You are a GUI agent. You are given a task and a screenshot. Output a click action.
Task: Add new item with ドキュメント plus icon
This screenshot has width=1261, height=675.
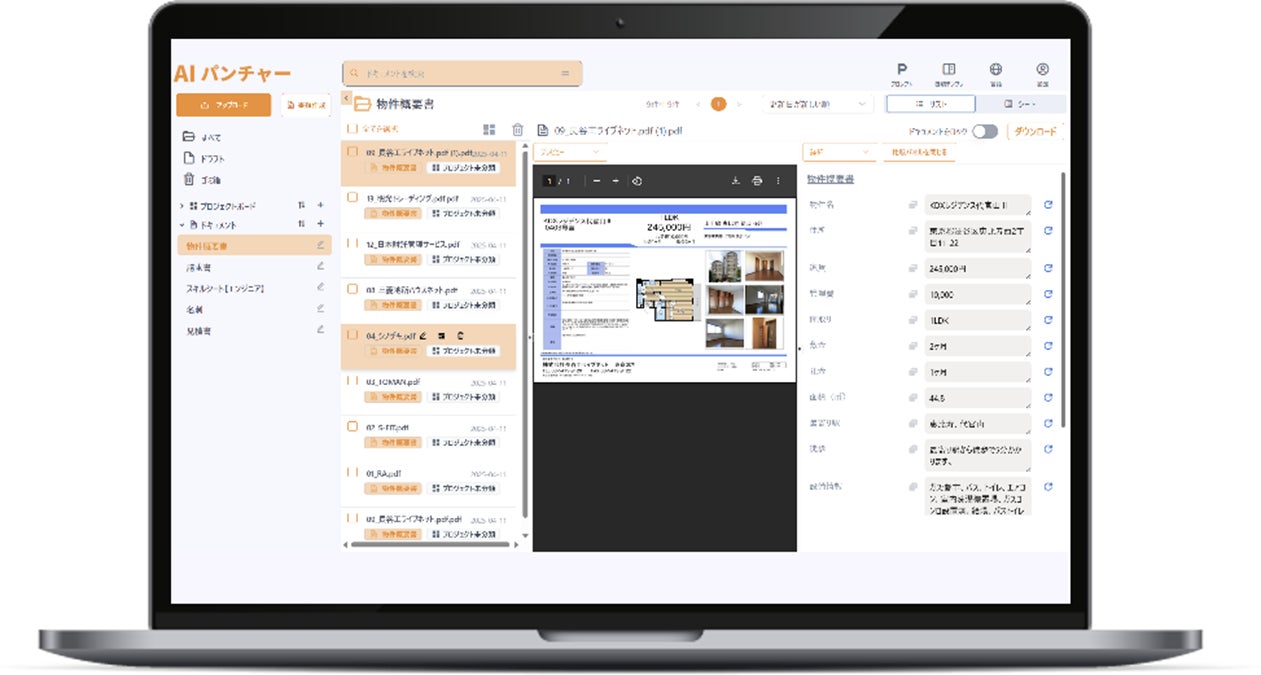click(x=320, y=224)
